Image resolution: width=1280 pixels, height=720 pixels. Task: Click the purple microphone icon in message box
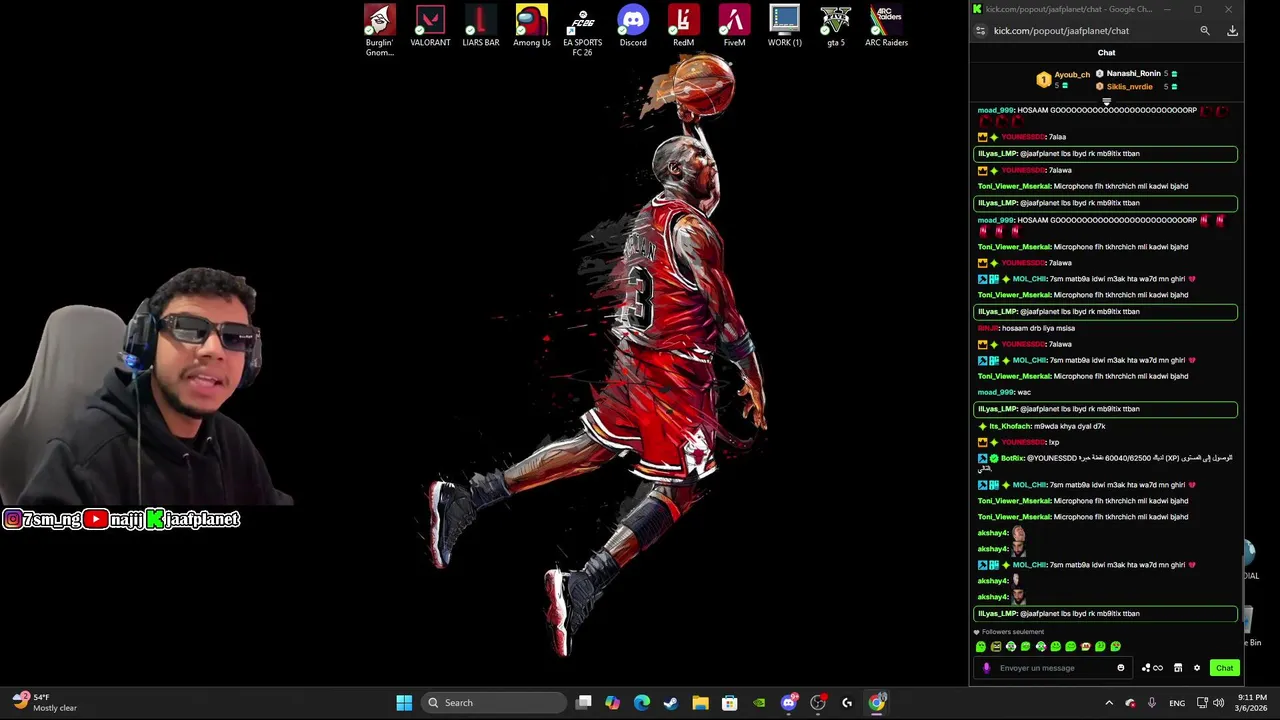986,668
